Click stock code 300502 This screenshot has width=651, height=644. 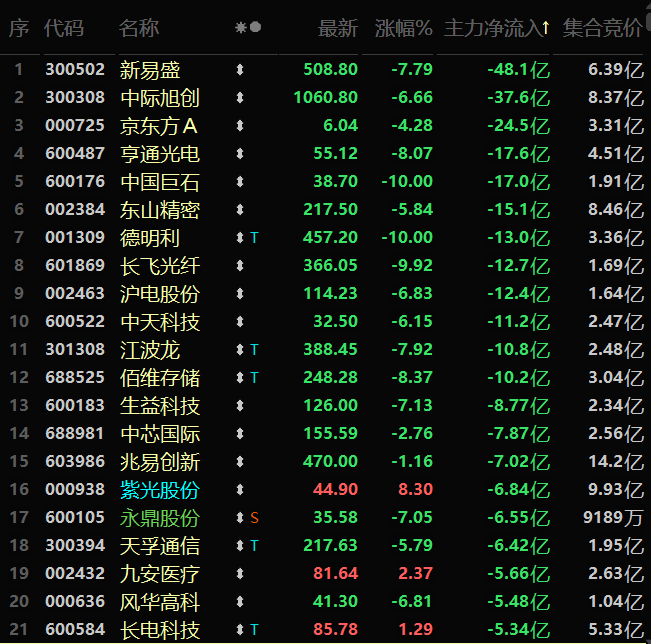[75, 69]
